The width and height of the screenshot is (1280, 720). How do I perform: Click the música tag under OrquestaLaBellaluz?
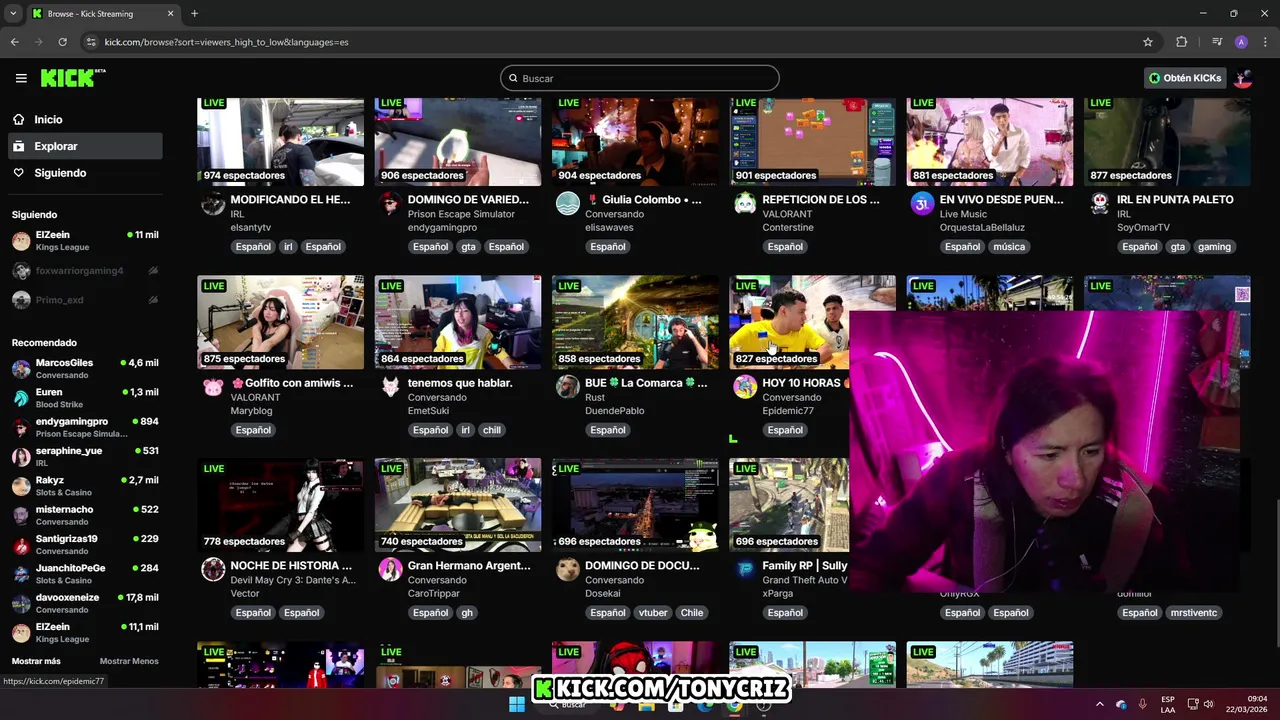pos(1009,247)
